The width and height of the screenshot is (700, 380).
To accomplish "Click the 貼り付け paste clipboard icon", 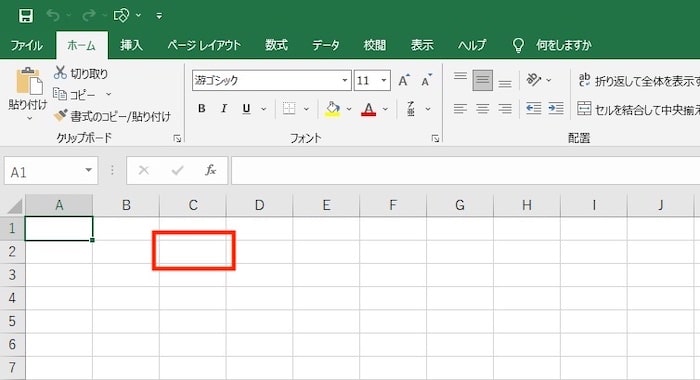I will (x=29, y=82).
